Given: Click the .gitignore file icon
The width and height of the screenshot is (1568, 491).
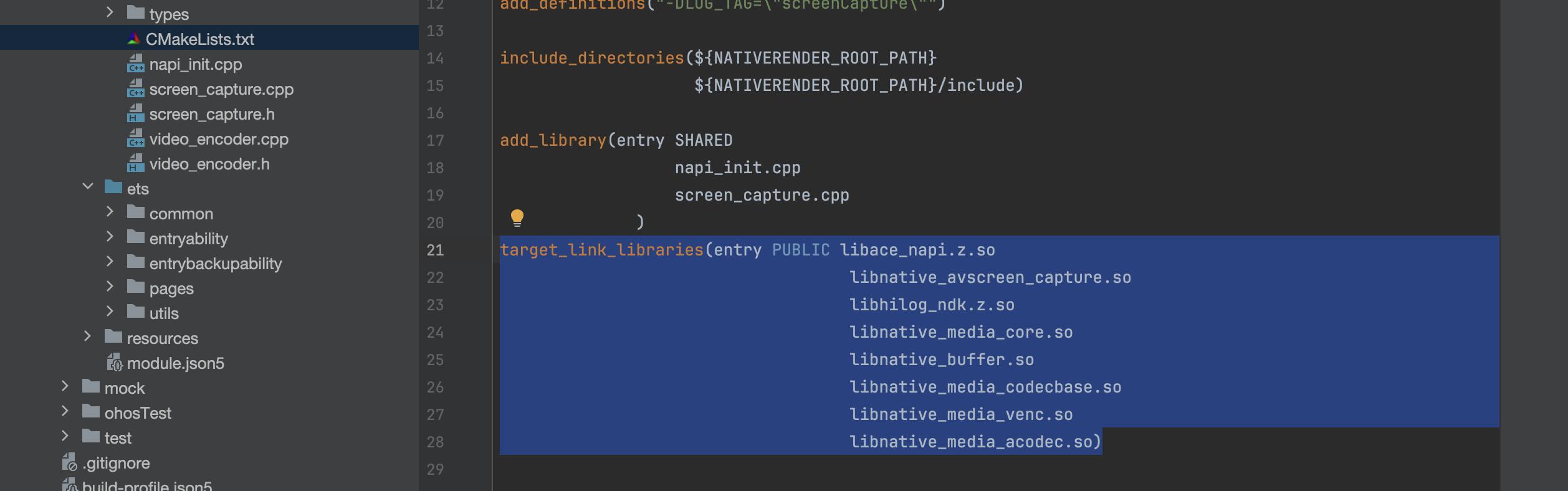Looking at the screenshot, I should coord(69,462).
